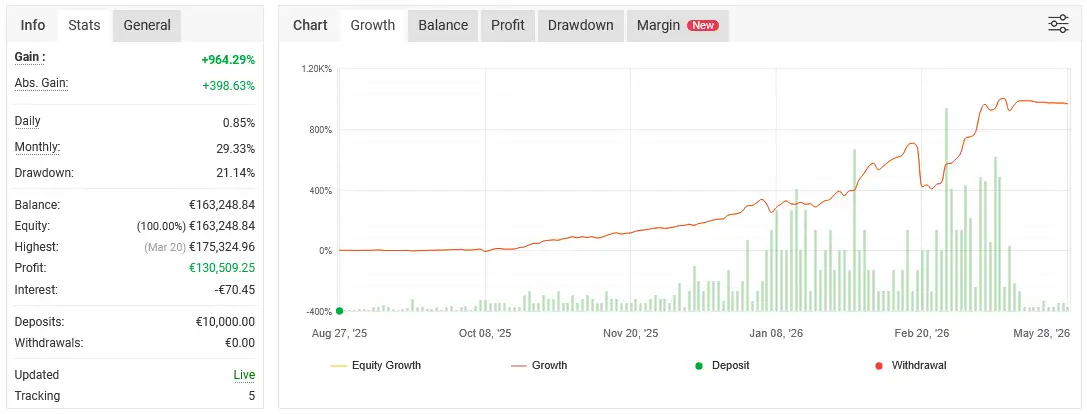Viewport: 1087px width, 414px height.
Task: Toggle the Growth legend series
Action: pos(539,365)
